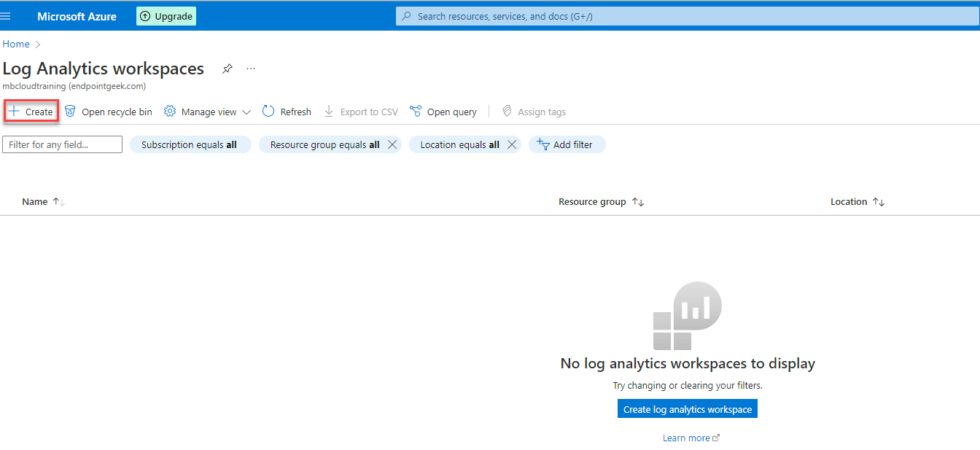Click the Create toolbar button
This screenshot has width=980, height=450.
tap(31, 112)
